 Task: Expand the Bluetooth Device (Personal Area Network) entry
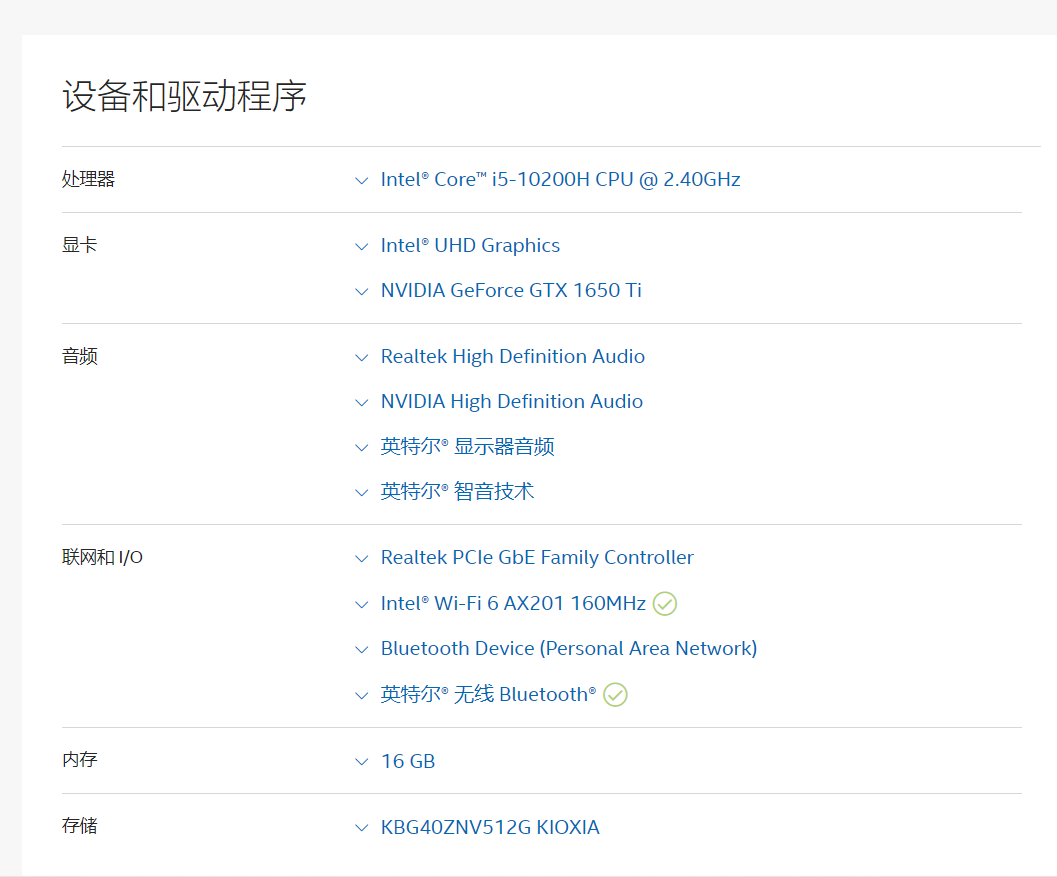tap(361, 649)
